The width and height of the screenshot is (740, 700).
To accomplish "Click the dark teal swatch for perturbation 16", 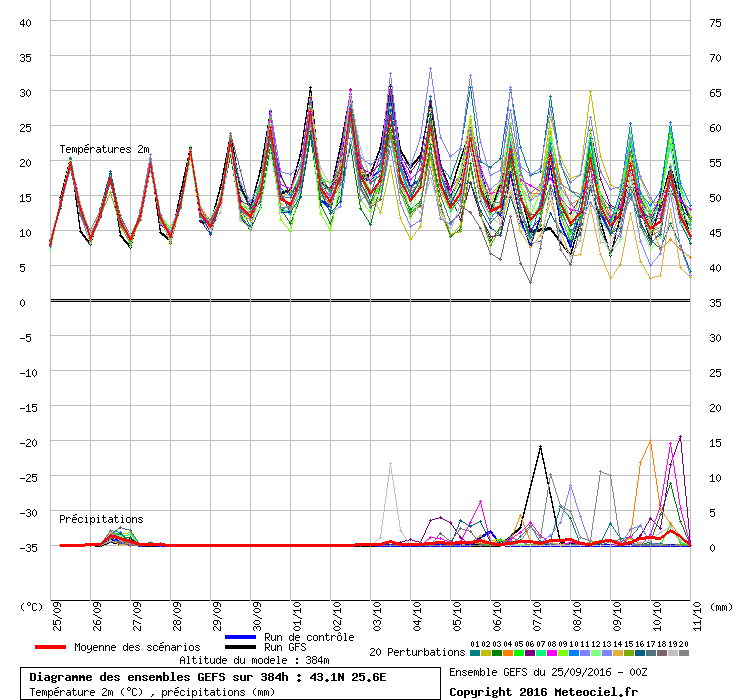I will (x=640, y=653).
